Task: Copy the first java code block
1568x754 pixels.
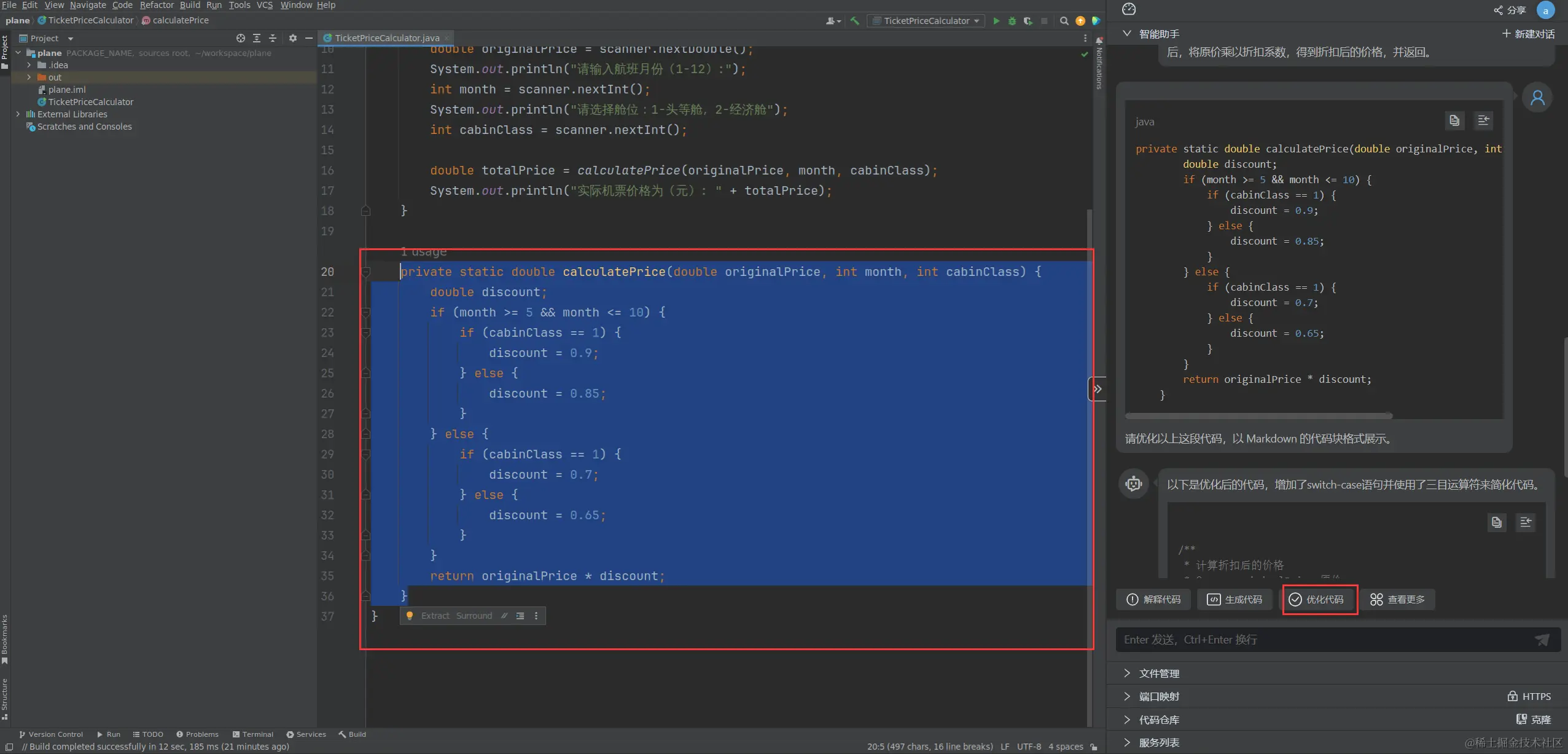Action: pyautogui.click(x=1454, y=120)
